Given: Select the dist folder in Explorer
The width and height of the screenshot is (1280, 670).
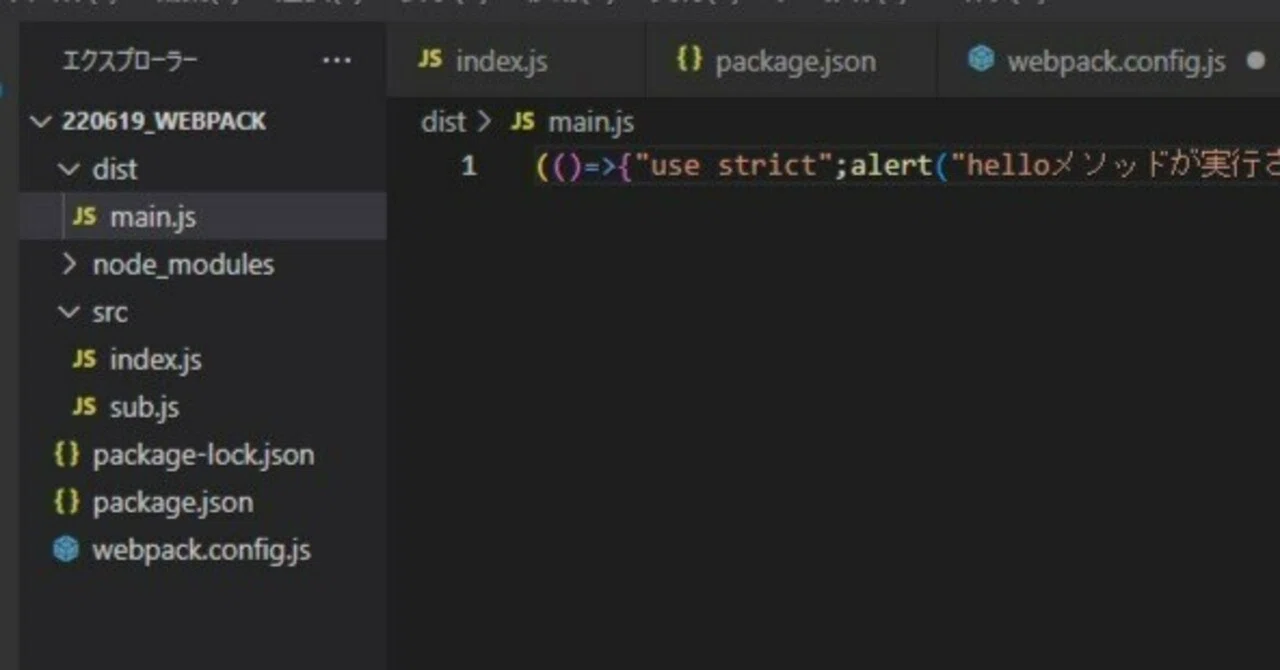Looking at the screenshot, I should tap(203, 169).
